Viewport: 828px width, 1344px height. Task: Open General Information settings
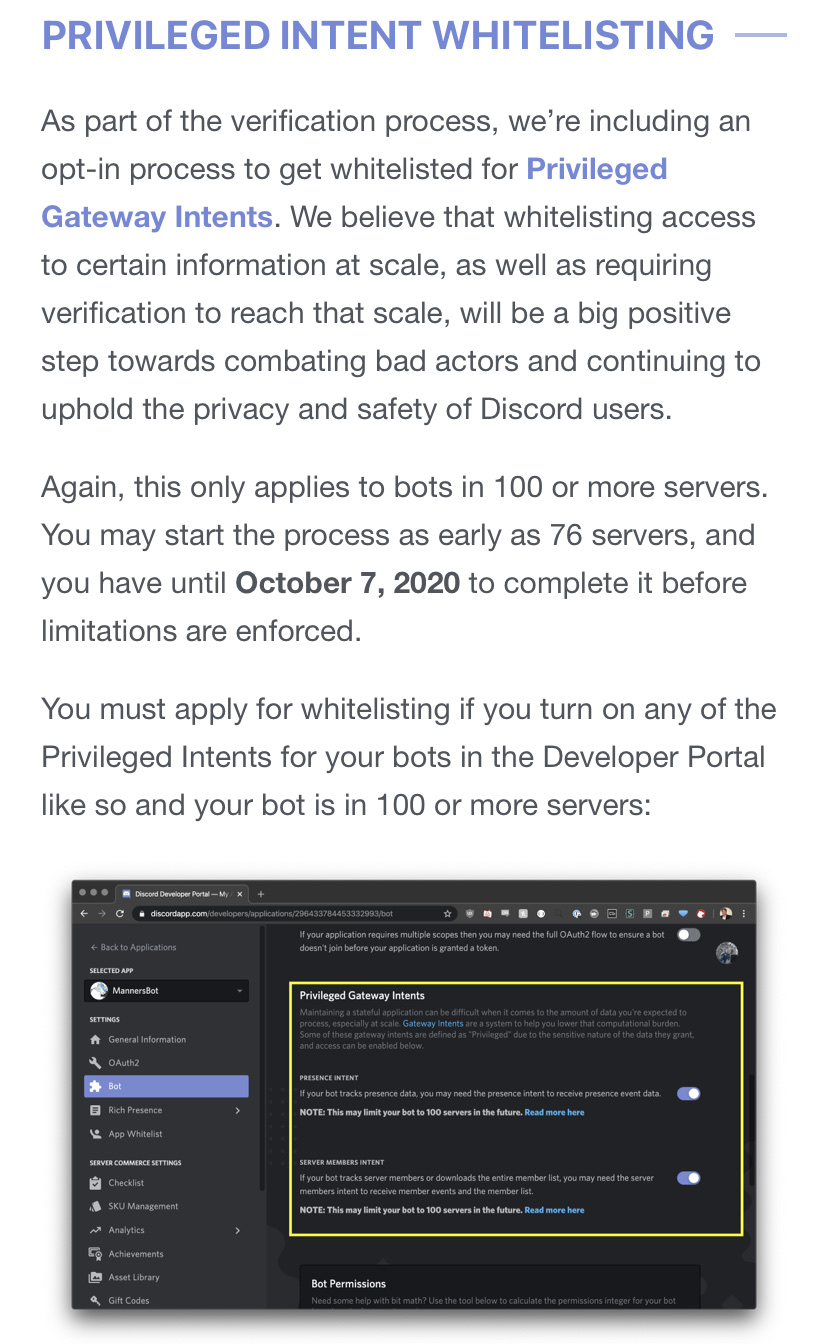[148, 1040]
